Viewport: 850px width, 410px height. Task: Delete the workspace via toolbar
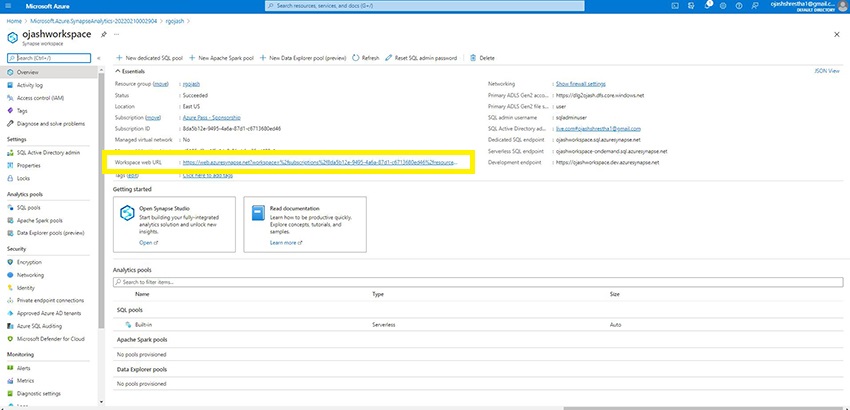pos(482,58)
